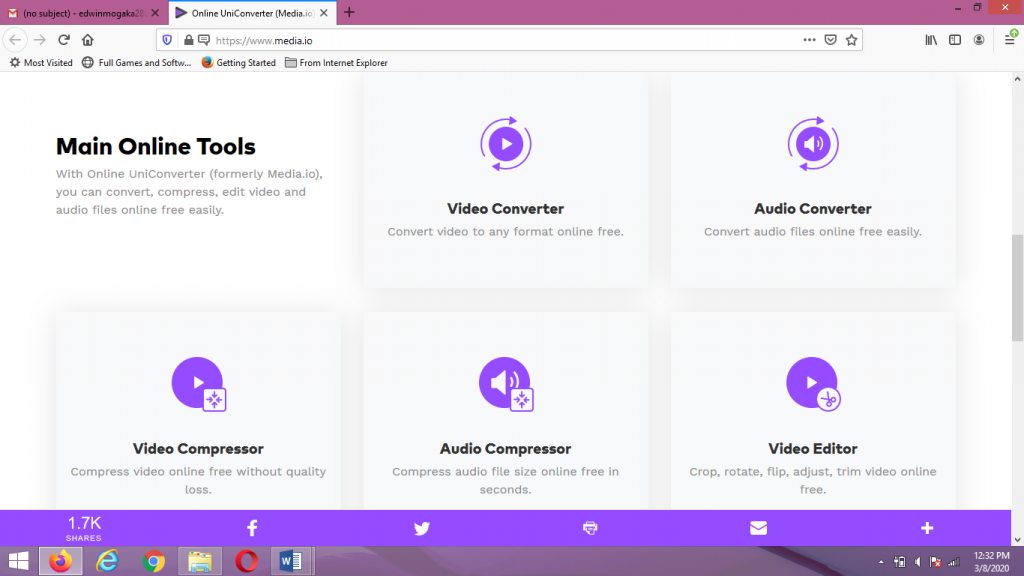This screenshot has height=576, width=1024.
Task: Click the scrollbar up arrow
Action: pyautogui.click(x=1017, y=79)
